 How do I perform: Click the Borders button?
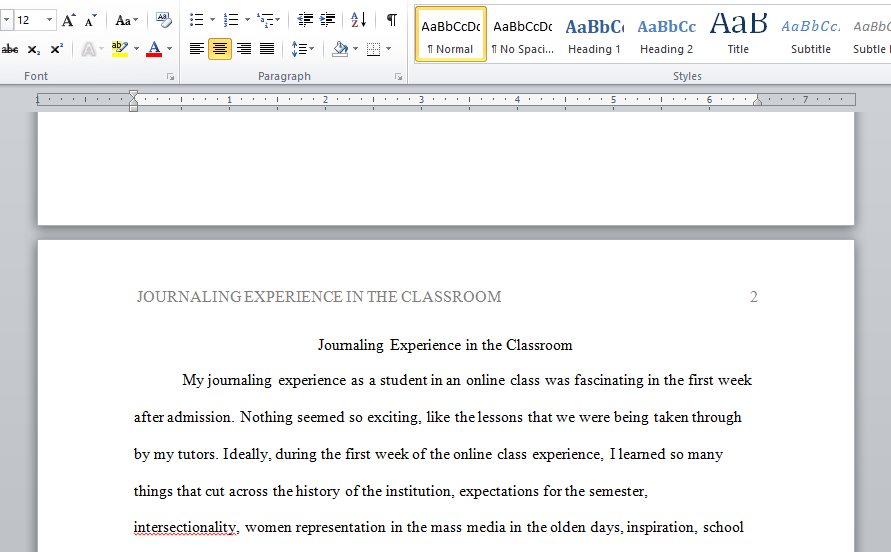click(373, 49)
